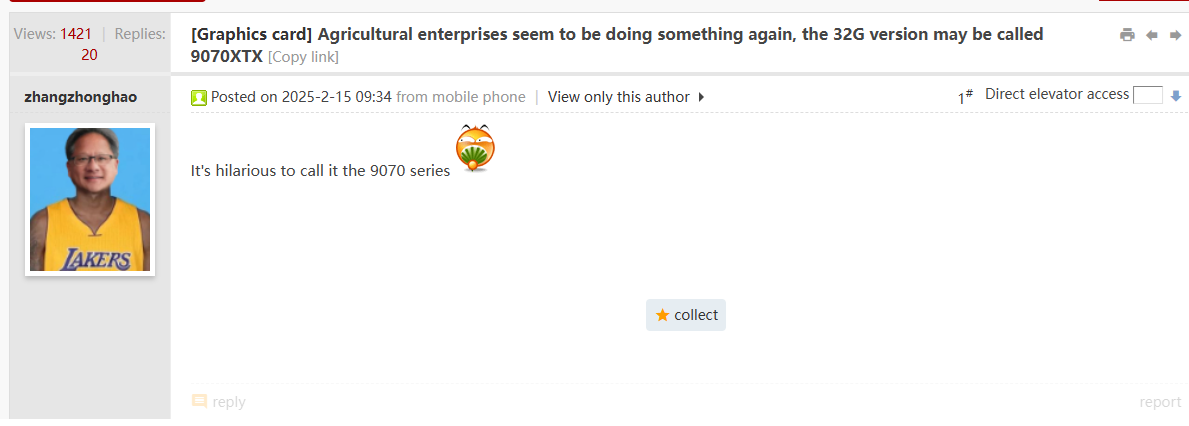The height and width of the screenshot is (426, 1189).
Task: Click the 1# floor number link
Action: click(x=965, y=97)
